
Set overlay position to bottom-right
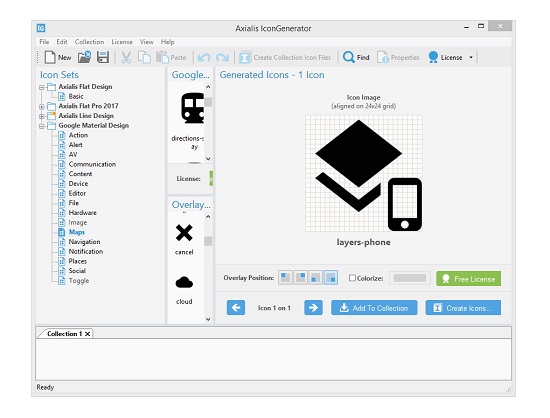[331, 278]
